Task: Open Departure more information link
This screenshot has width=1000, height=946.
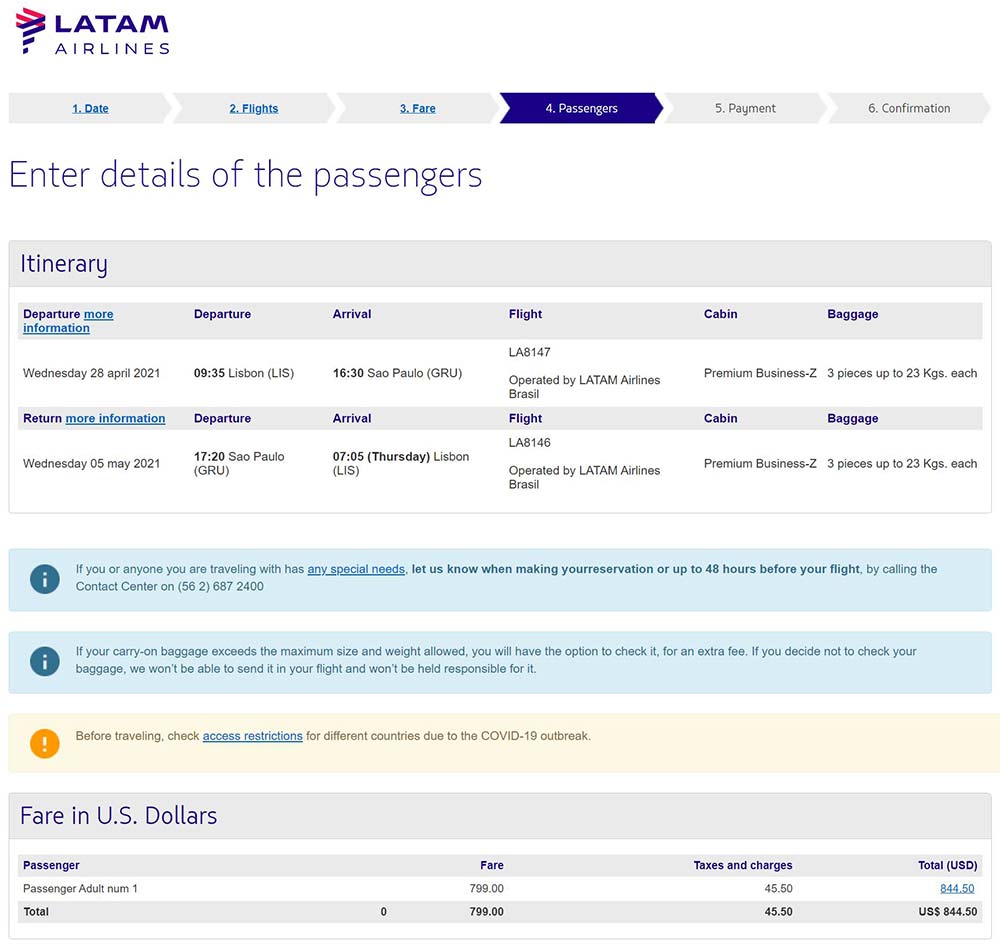Action: (68, 321)
